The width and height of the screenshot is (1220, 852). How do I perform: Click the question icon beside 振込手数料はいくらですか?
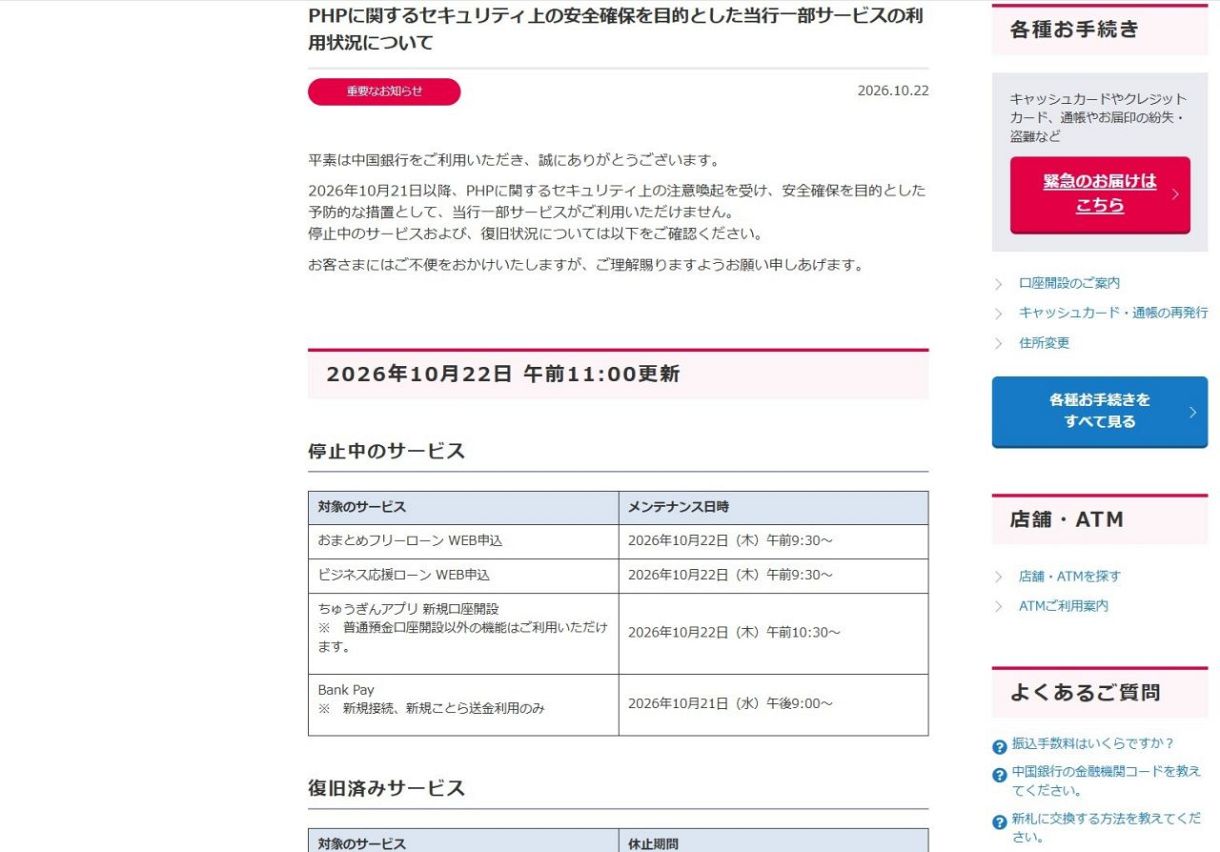(x=999, y=747)
